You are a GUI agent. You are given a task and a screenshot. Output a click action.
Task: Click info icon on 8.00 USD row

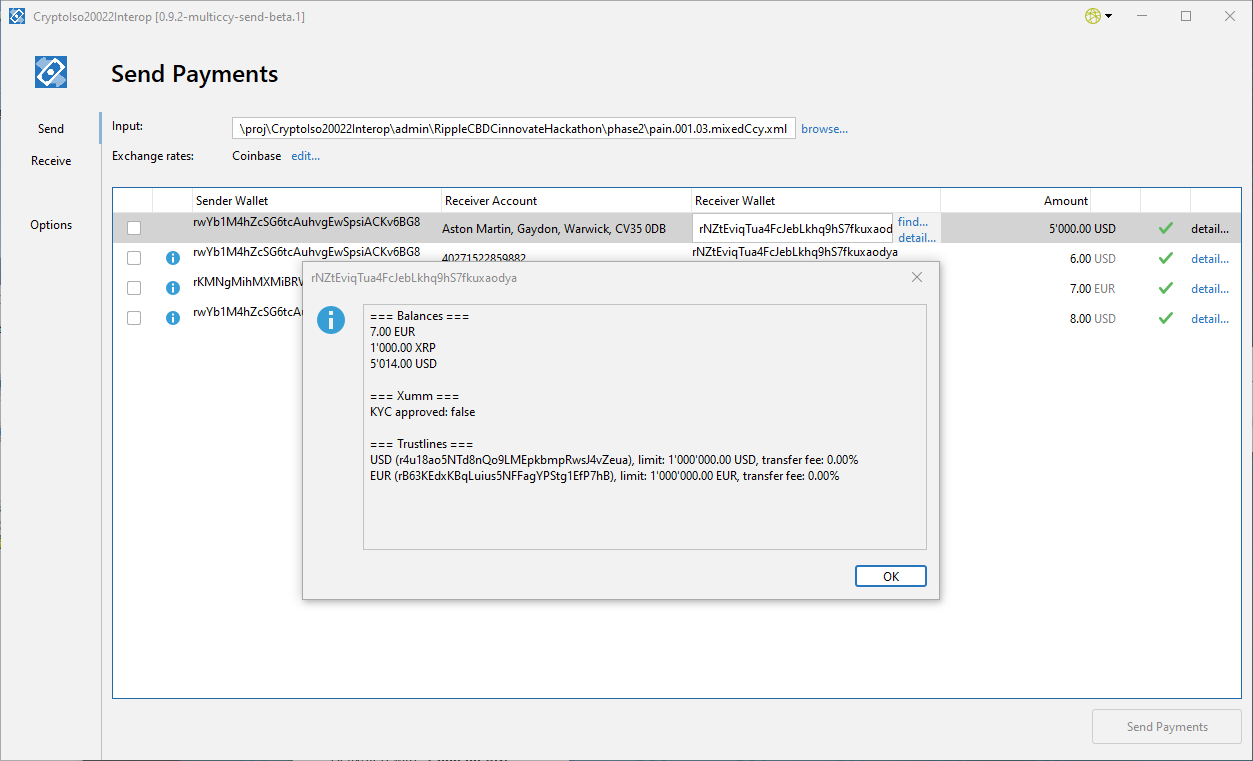click(x=172, y=319)
